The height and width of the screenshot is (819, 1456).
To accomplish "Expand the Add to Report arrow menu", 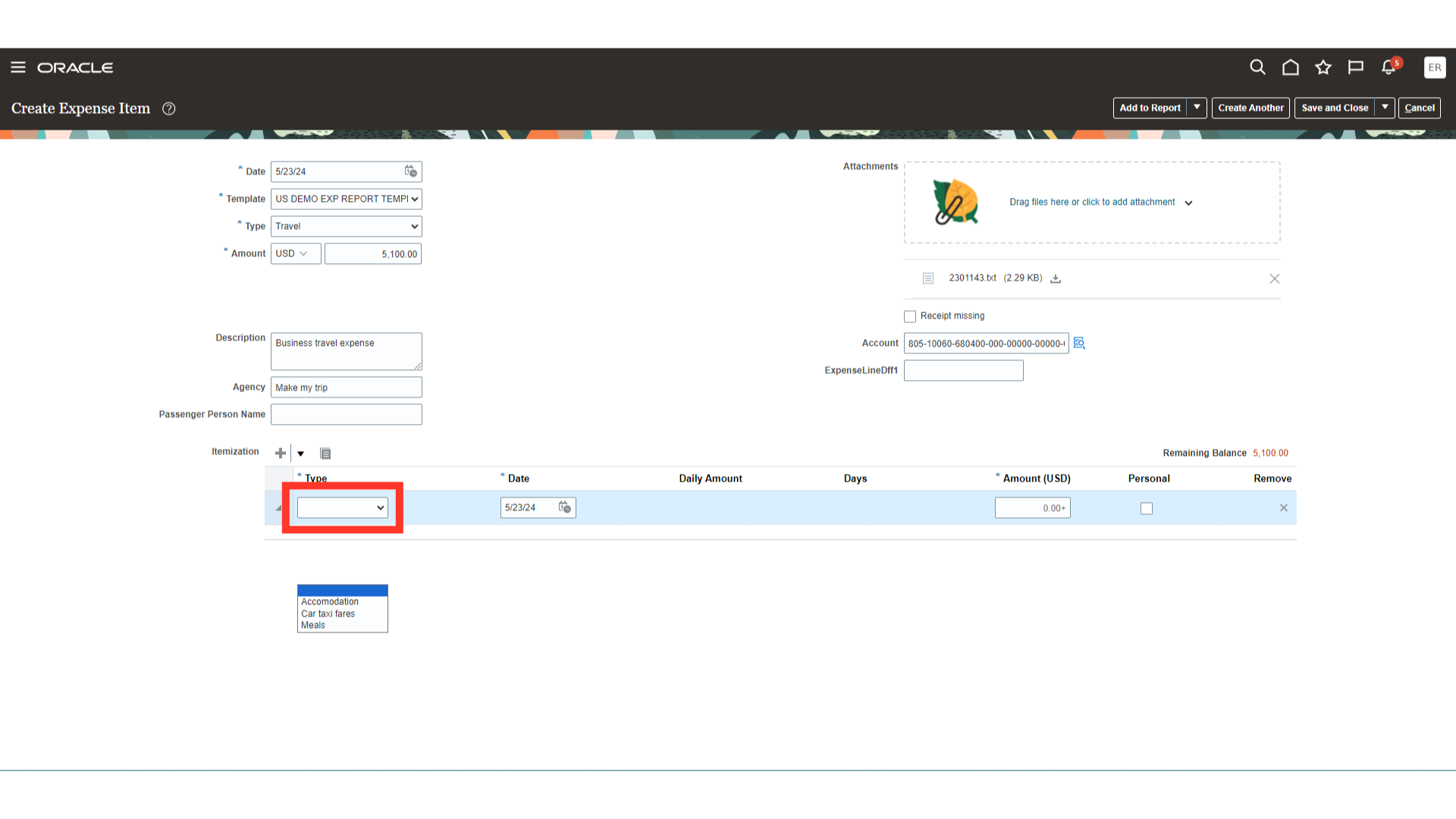I will pos(1197,108).
